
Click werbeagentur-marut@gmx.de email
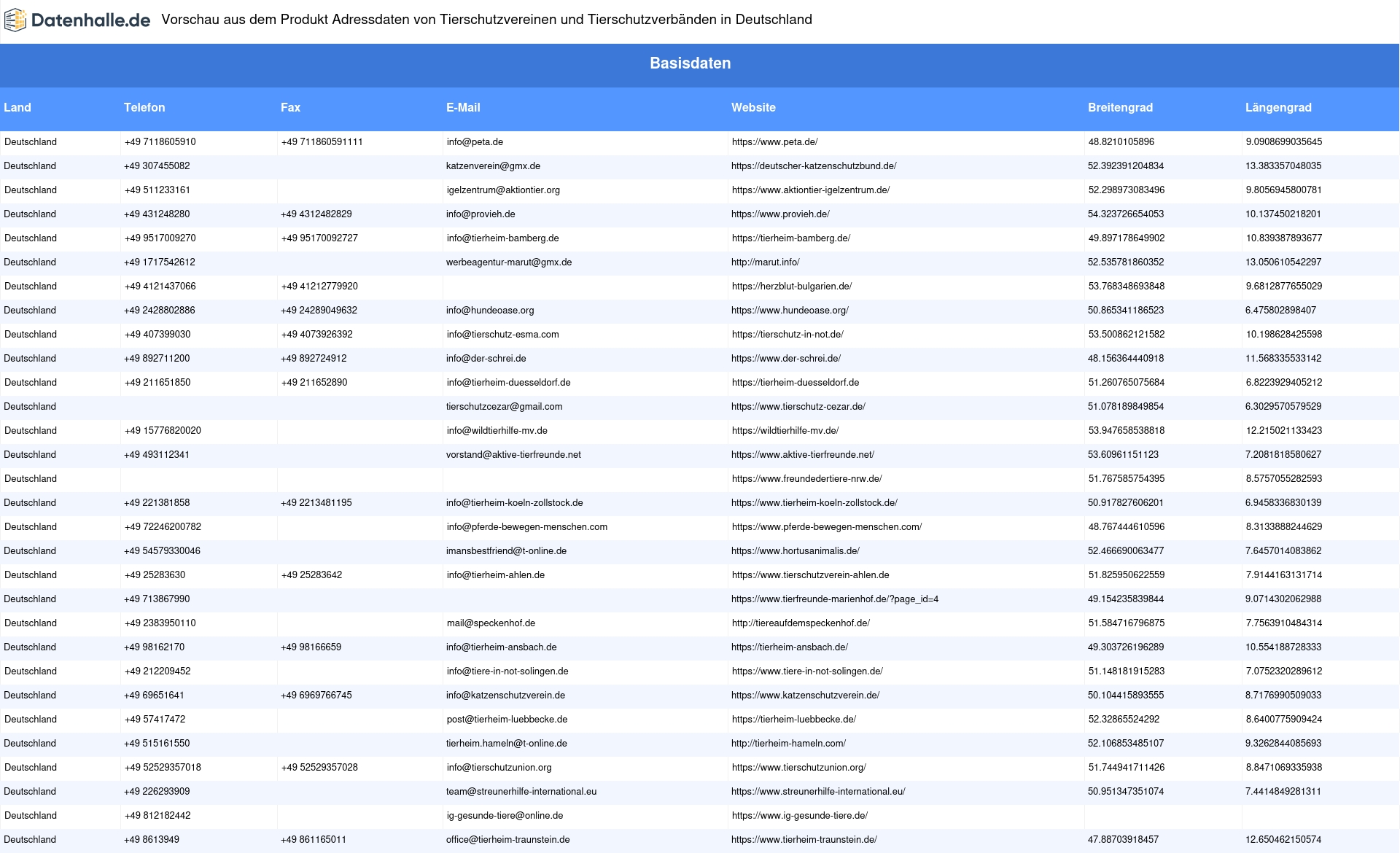(x=509, y=262)
